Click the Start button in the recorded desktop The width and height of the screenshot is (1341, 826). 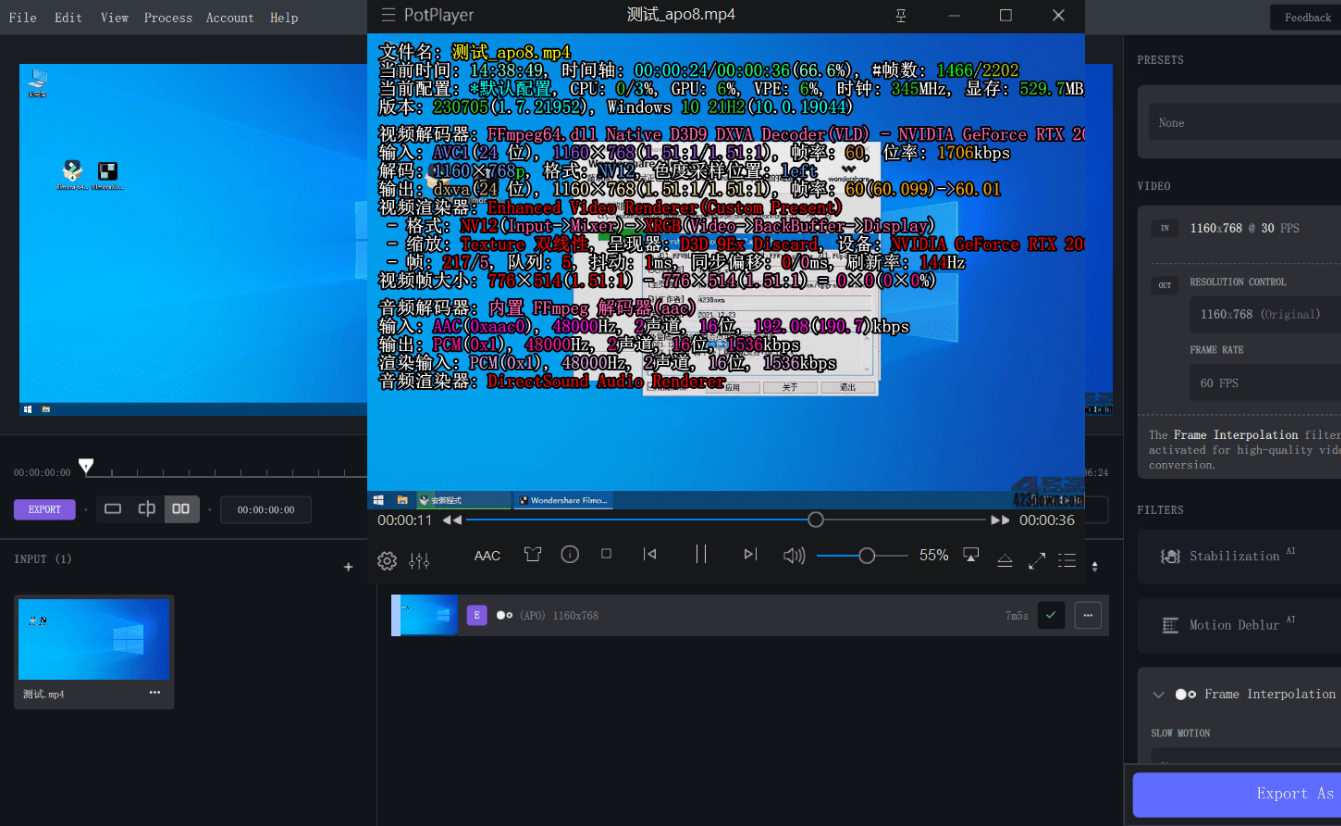point(379,500)
